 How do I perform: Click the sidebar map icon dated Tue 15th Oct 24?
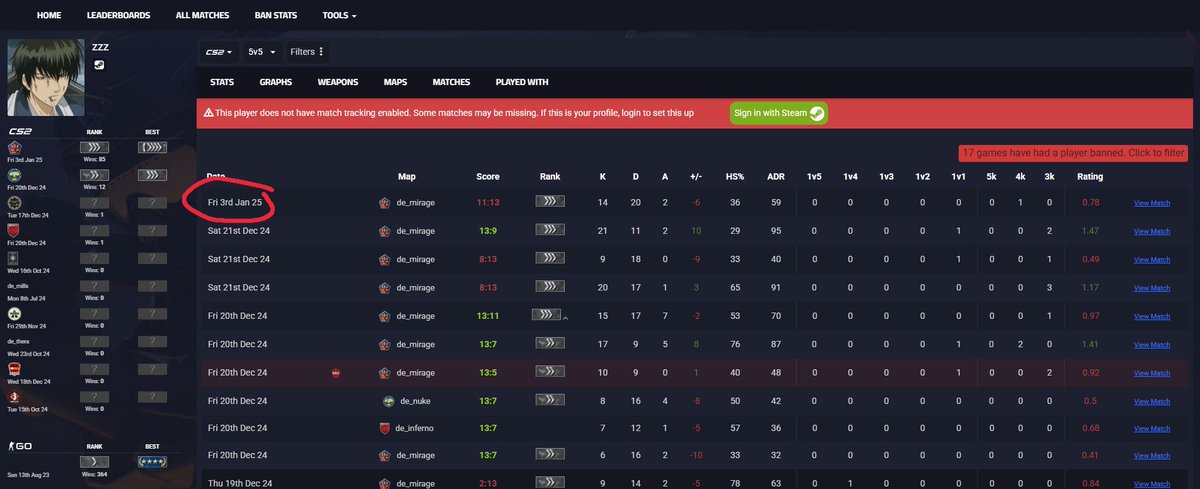(16, 396)
